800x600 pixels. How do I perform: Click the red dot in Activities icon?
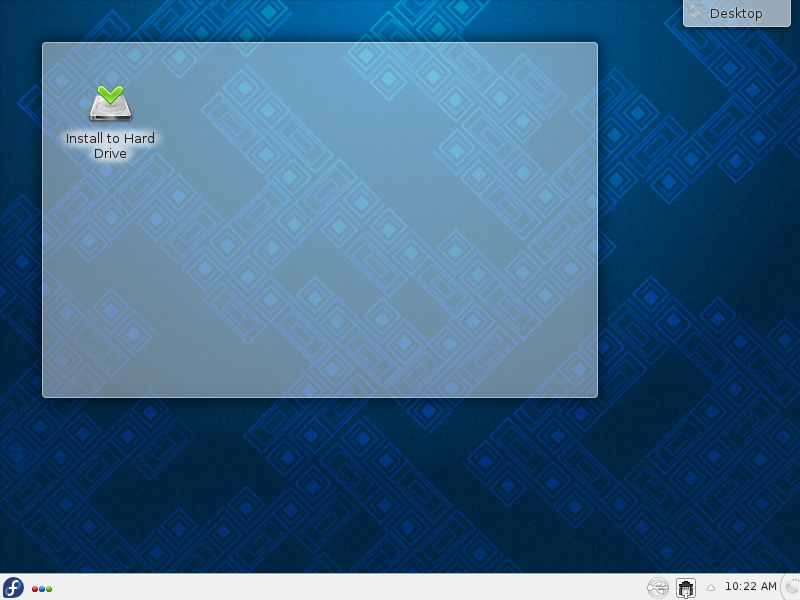pos(35,588)
